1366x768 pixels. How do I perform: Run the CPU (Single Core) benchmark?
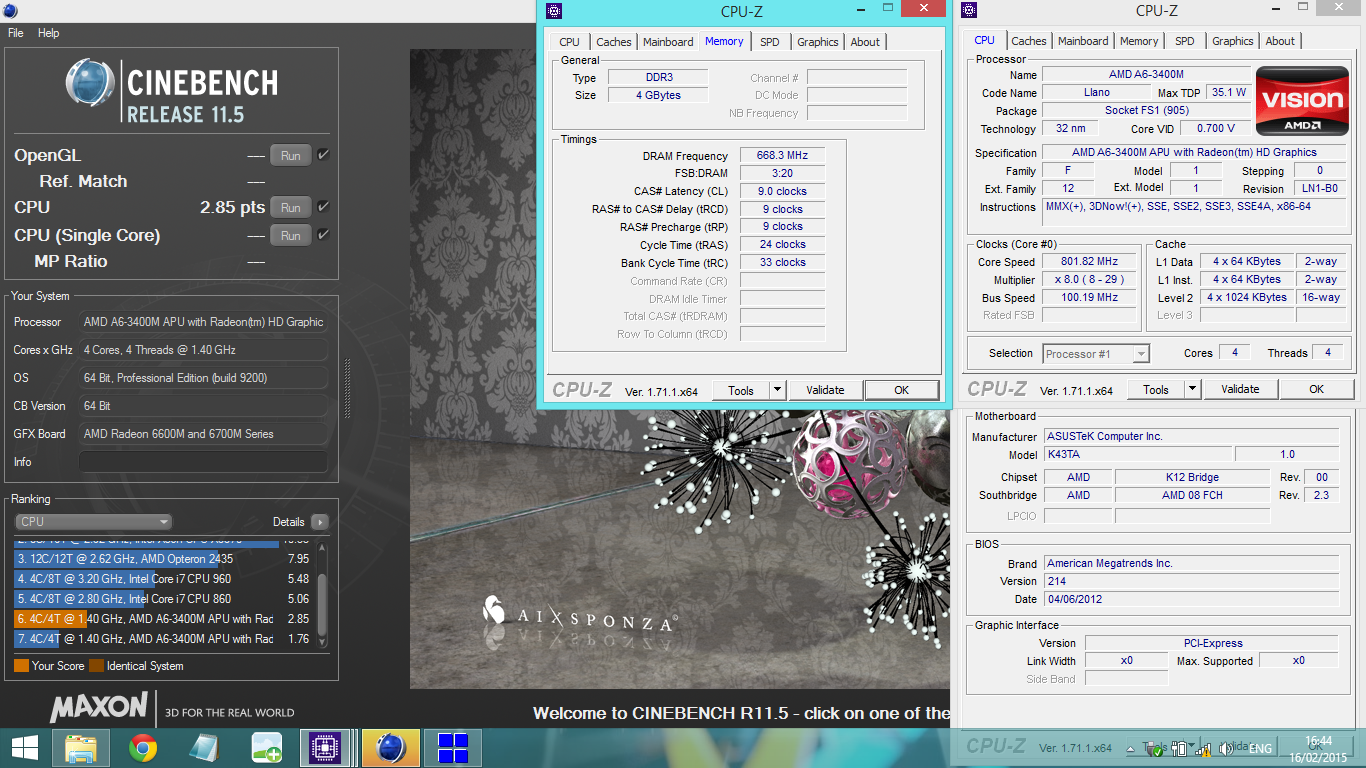pos(291,235)
